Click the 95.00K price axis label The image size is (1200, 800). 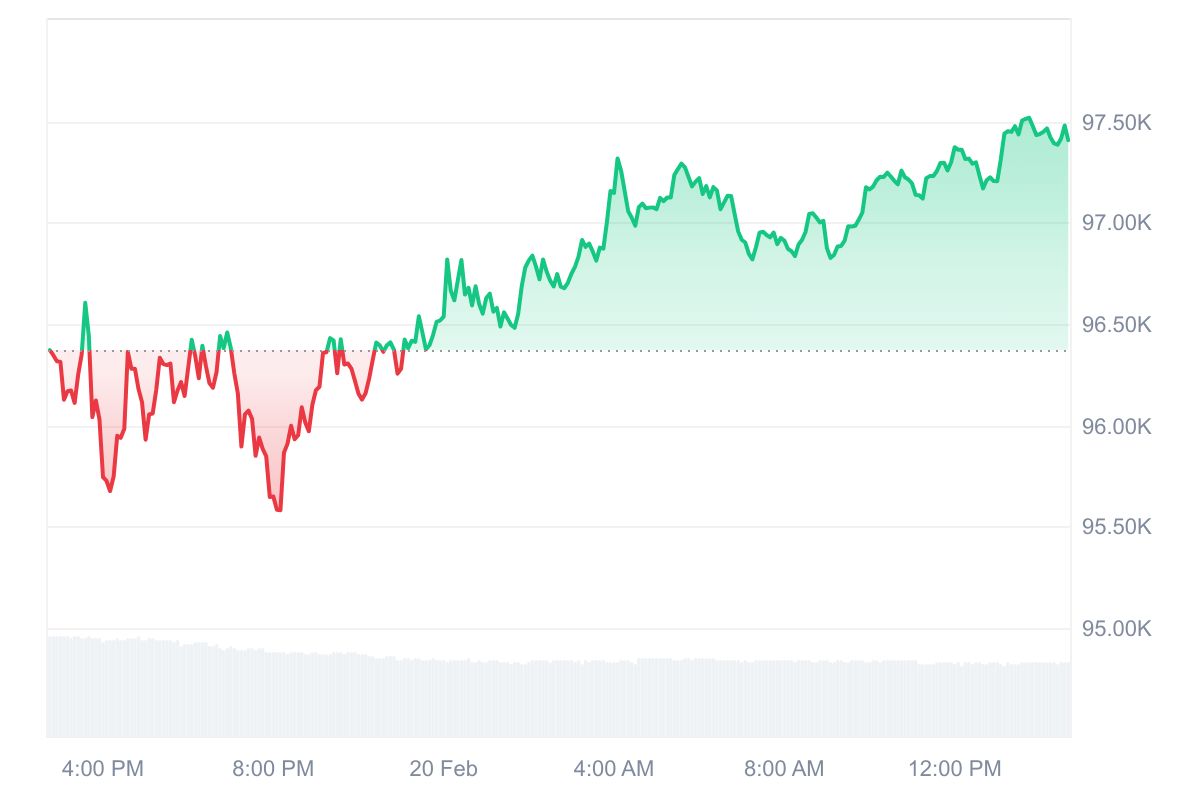pyautogui.click(x=1118, y=629)
